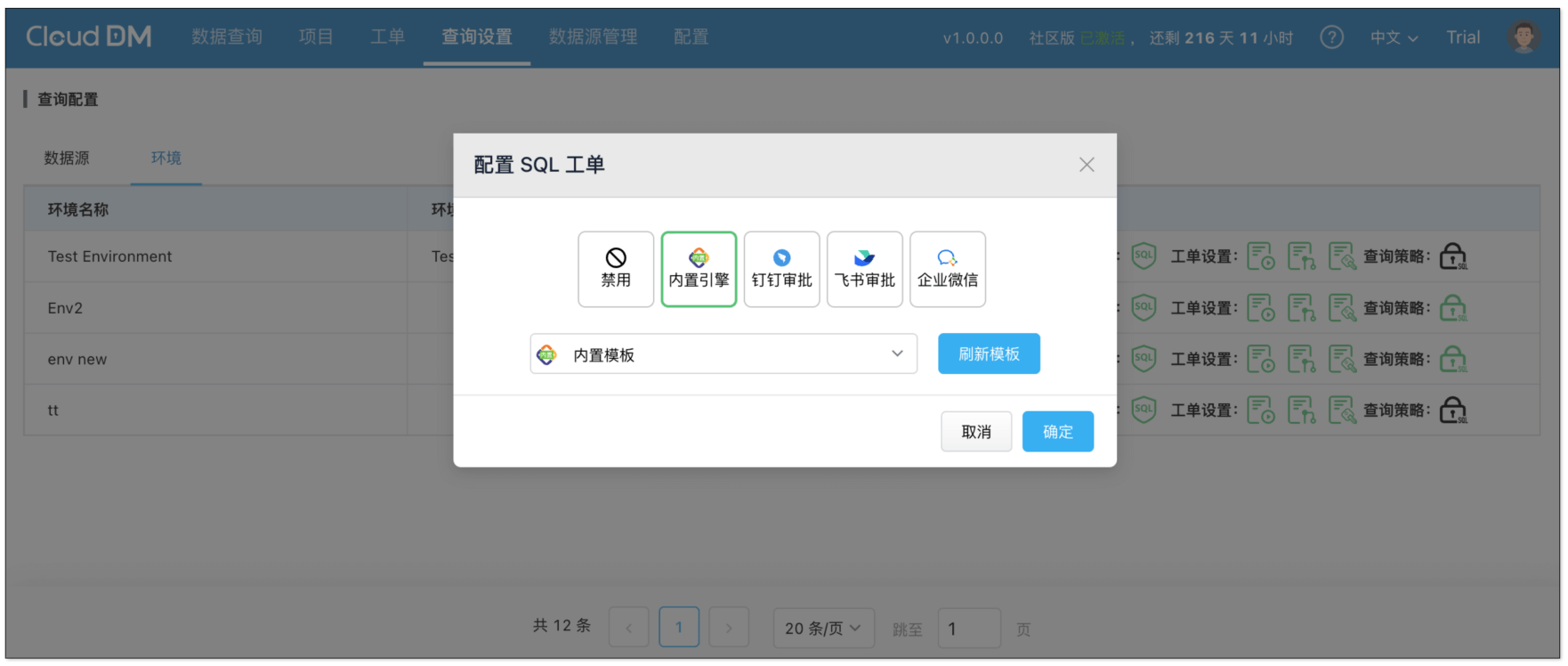
Task: Open the 数据源管理 menu
Action: click(593, 37)
